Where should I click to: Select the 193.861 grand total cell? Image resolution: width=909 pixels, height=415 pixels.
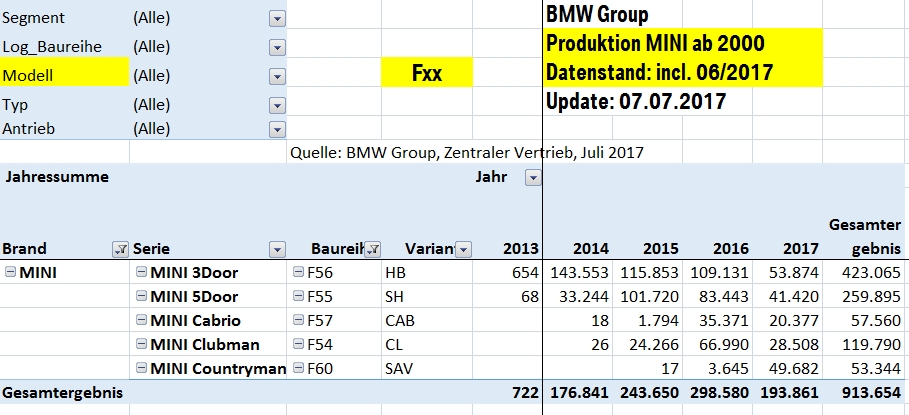pos(788,392)
